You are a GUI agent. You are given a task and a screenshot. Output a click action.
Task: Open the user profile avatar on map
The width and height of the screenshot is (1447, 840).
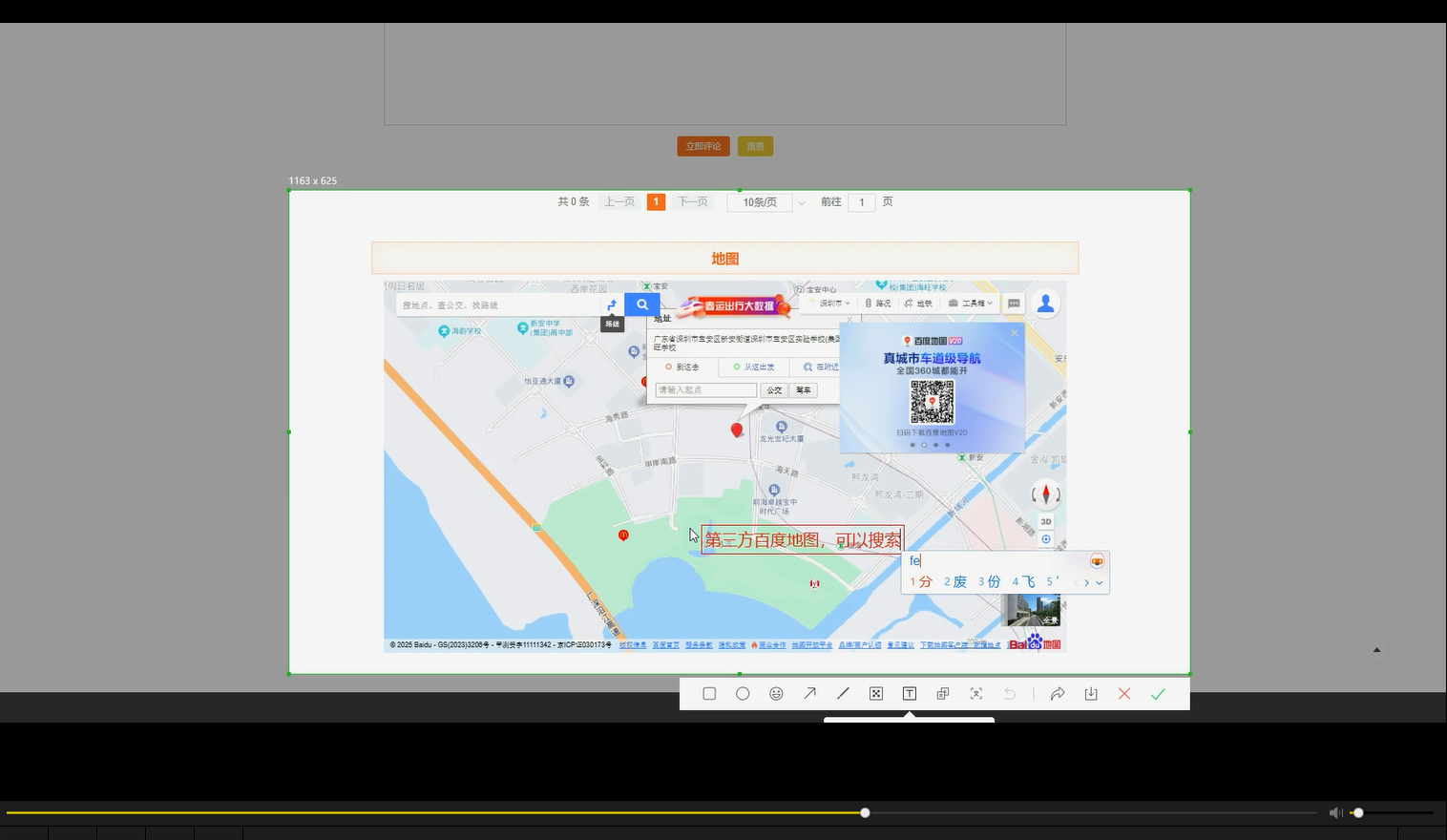click(1046, 304)
